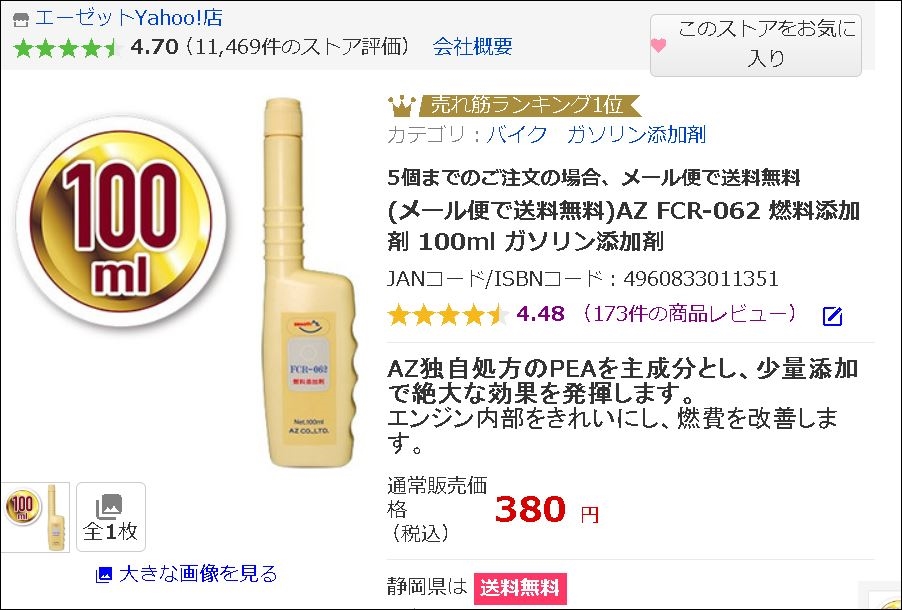Go to the バイク category link
The height and width of the screenshot is (610, 902).
[x=517, y=135]
